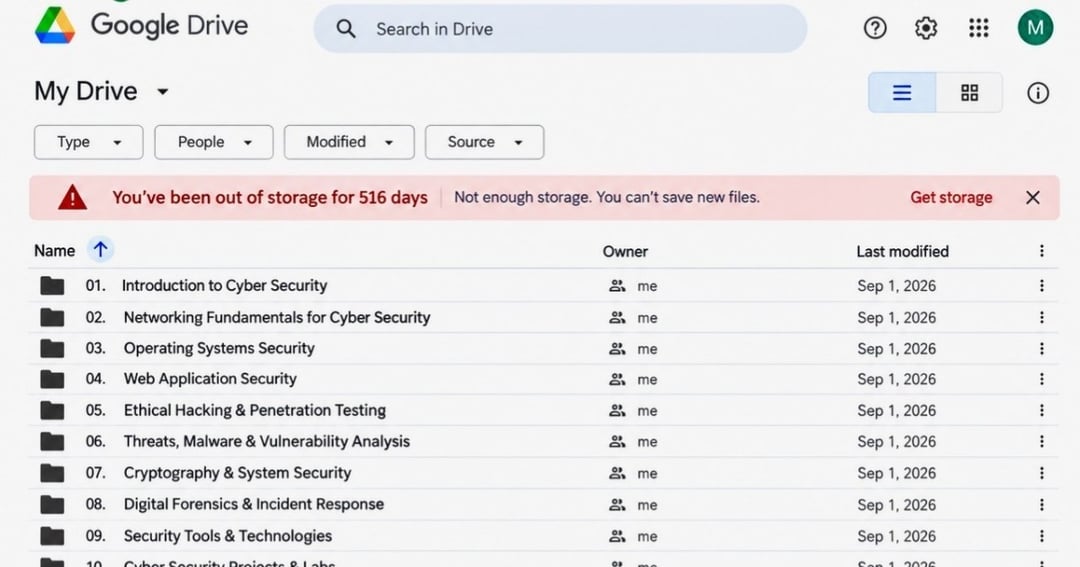Dismiss the out of storage banner
Image resolution: width=1080 pixels, height=567 pixels.
point(1032,198)
